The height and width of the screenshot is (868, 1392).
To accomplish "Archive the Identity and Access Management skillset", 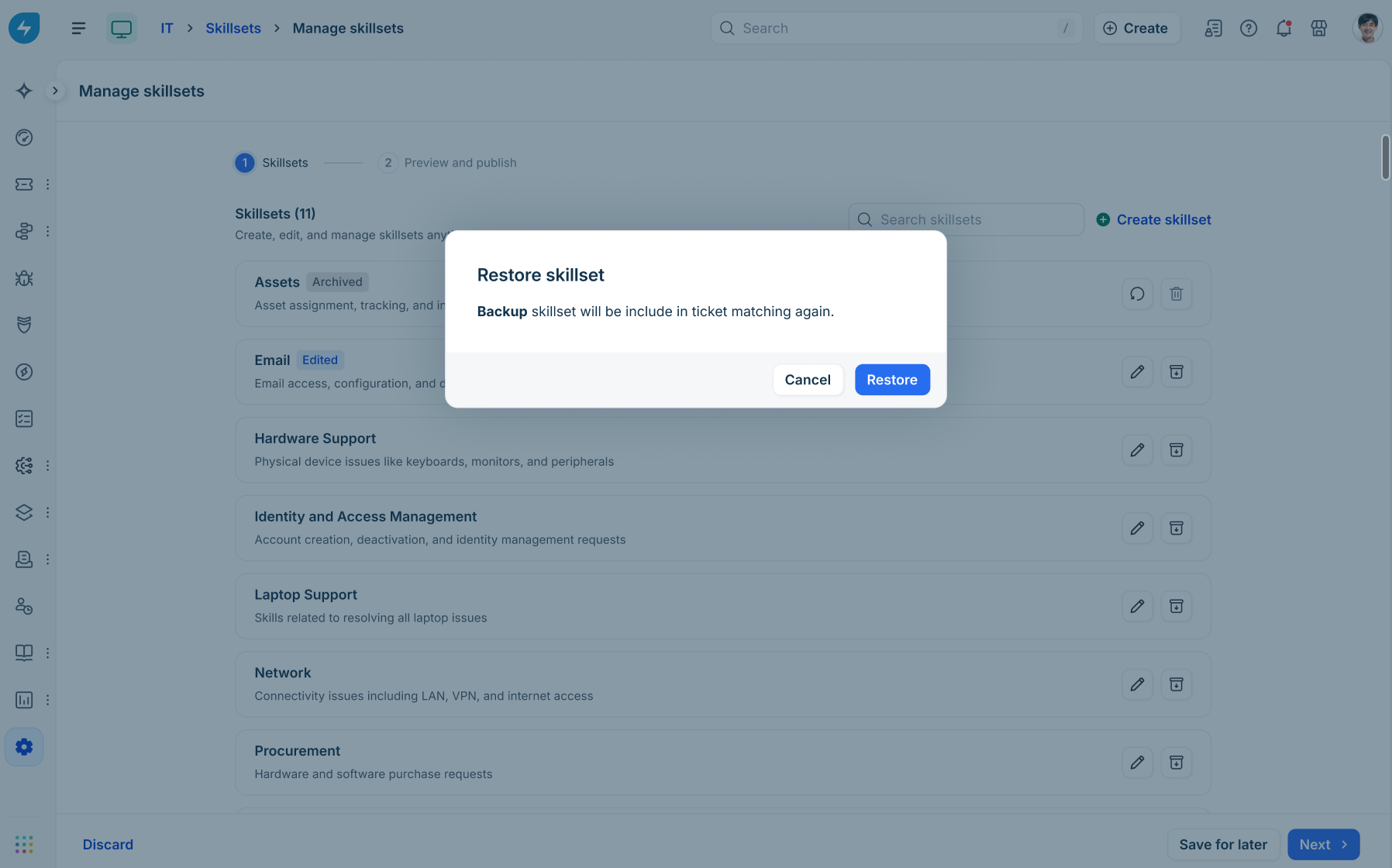I will pos(1177,529).
